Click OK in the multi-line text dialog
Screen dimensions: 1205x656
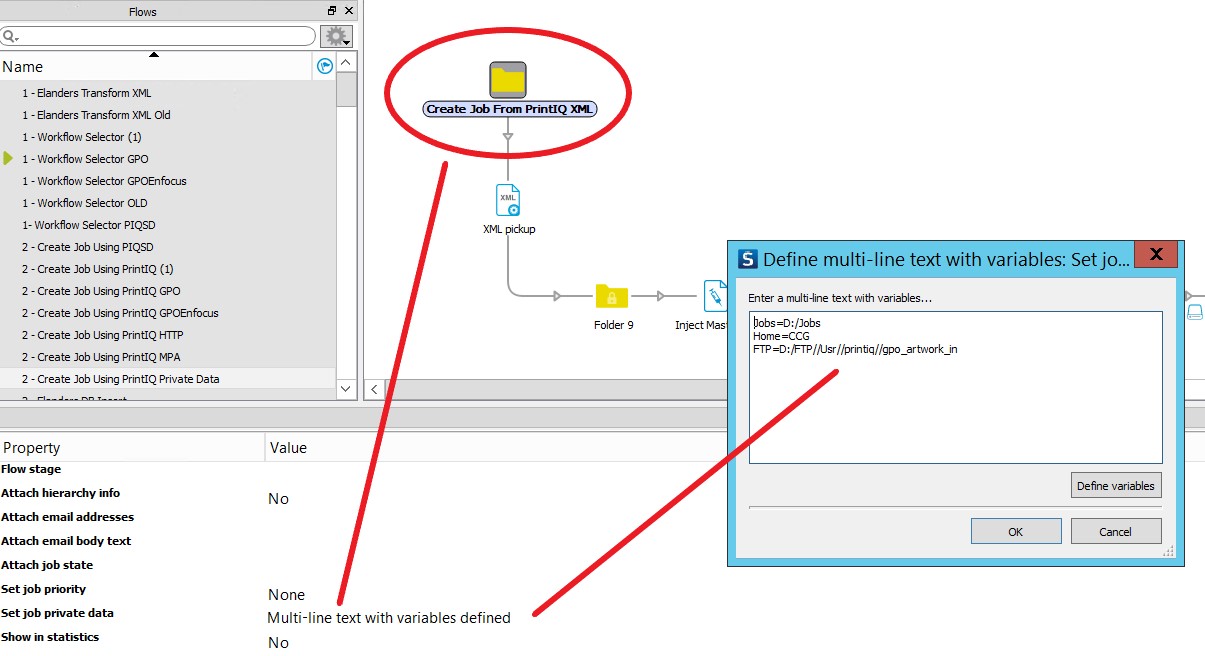pos(1015,531)
